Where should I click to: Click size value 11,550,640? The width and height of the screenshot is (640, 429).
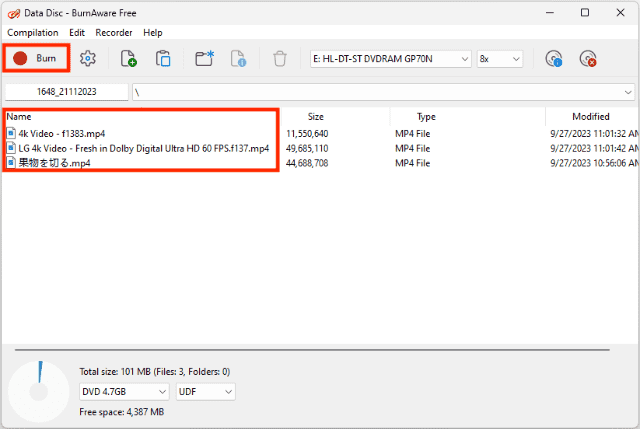(307, 133)
